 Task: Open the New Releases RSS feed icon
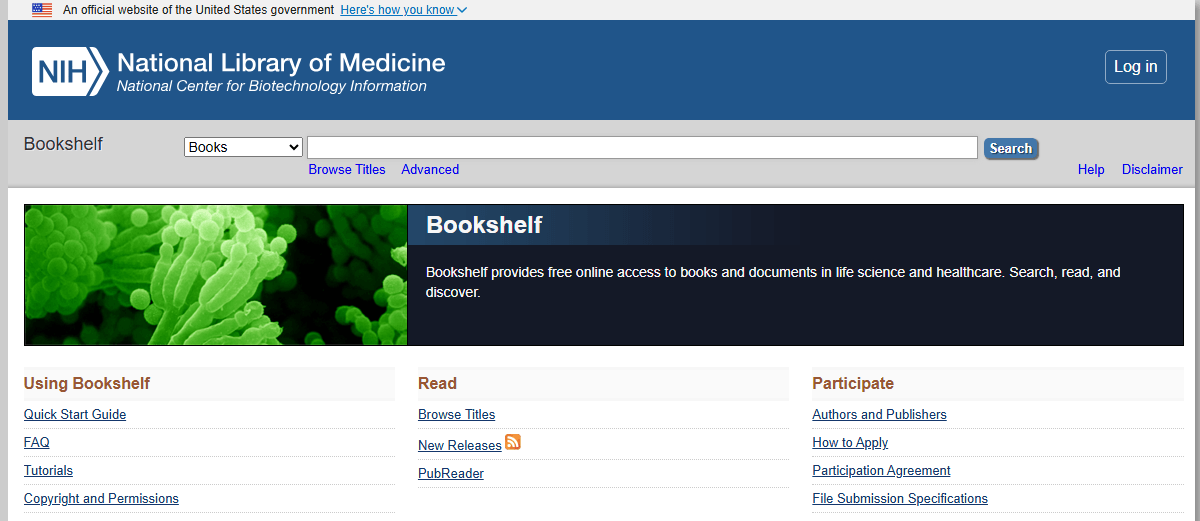[x=513, y=442]
